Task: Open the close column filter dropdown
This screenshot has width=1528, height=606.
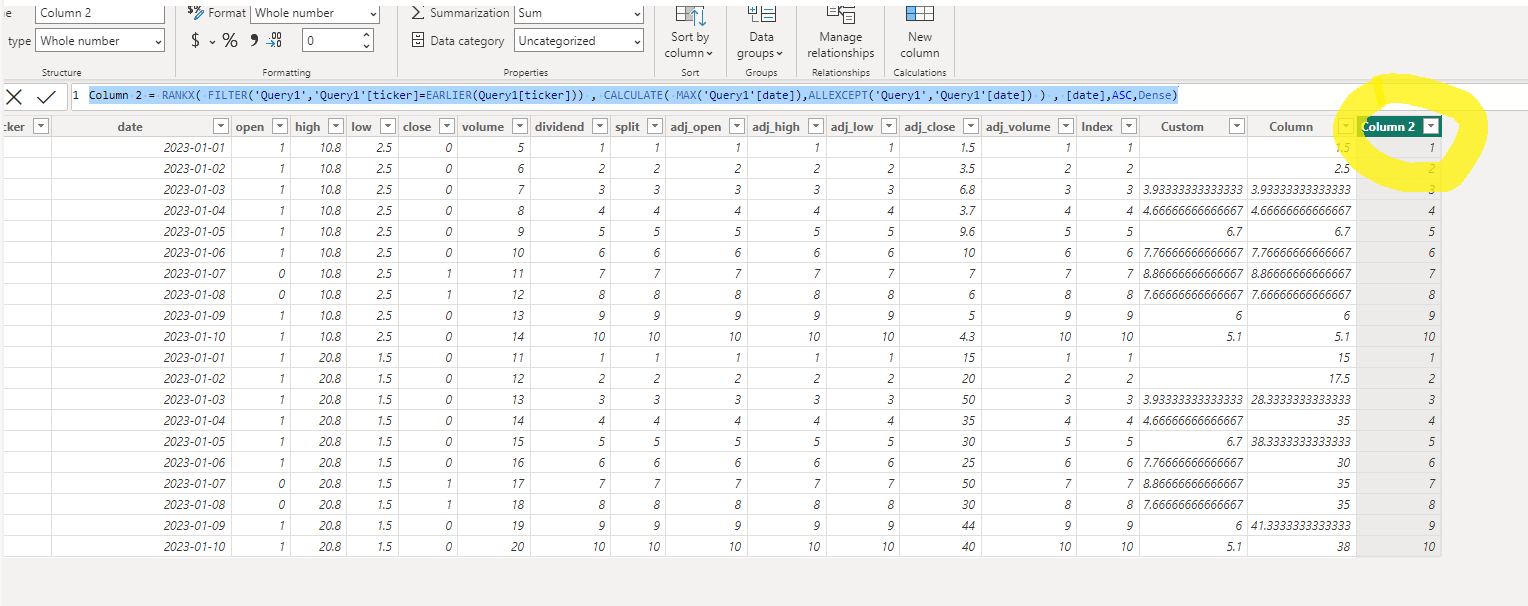Action: pyautogui.click(x=447, y=126)
